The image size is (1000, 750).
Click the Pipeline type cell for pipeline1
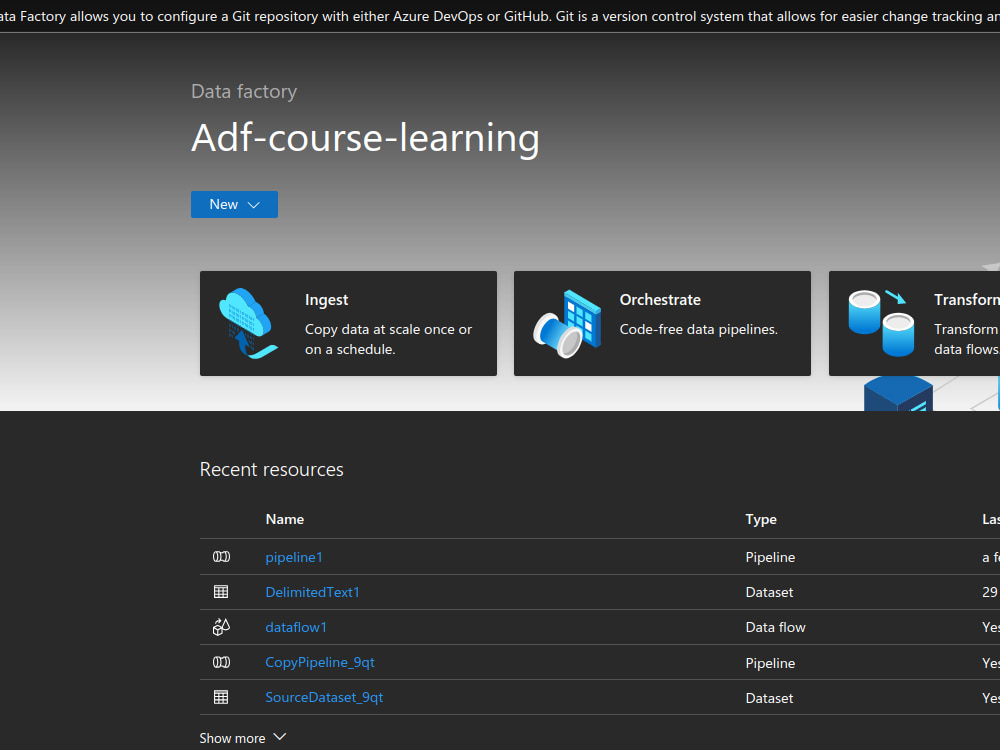[770, 557]
